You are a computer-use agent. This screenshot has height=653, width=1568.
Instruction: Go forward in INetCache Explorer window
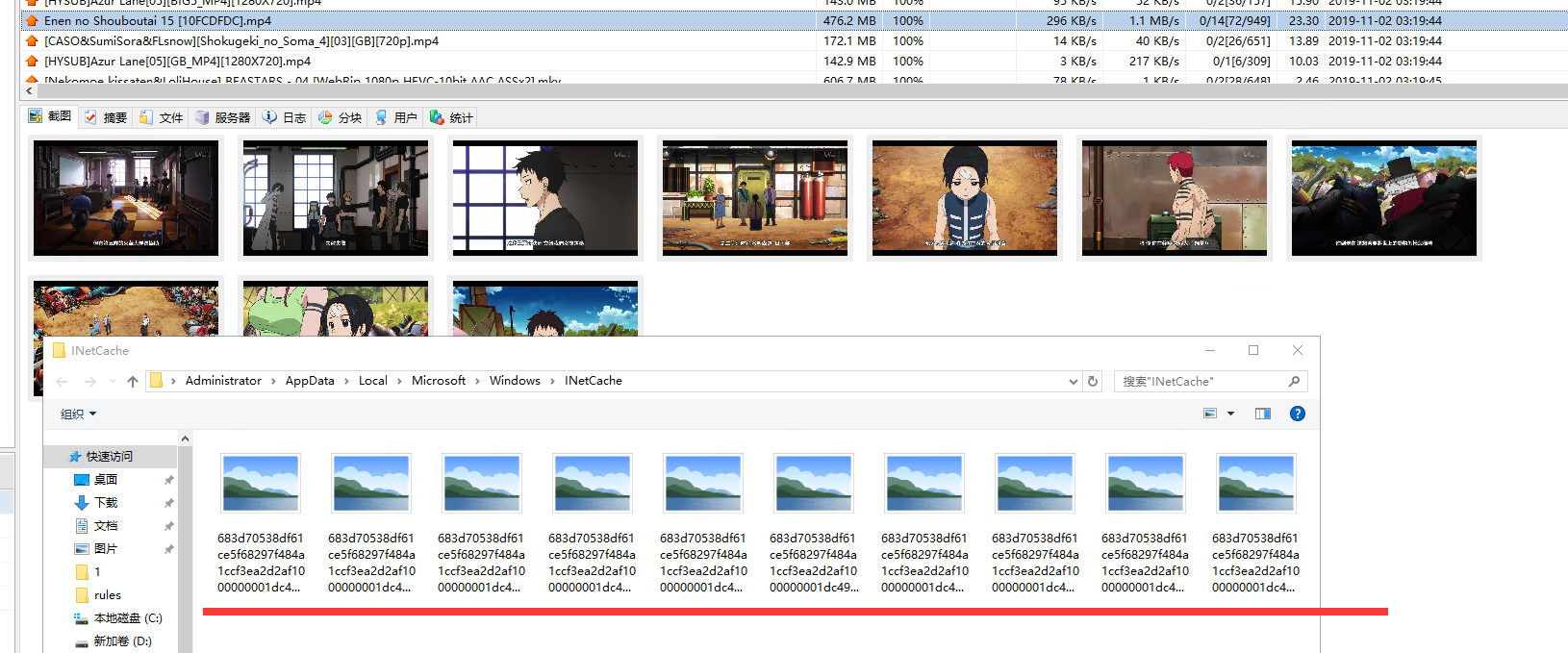pyautogui.click(x=89, y=382)
